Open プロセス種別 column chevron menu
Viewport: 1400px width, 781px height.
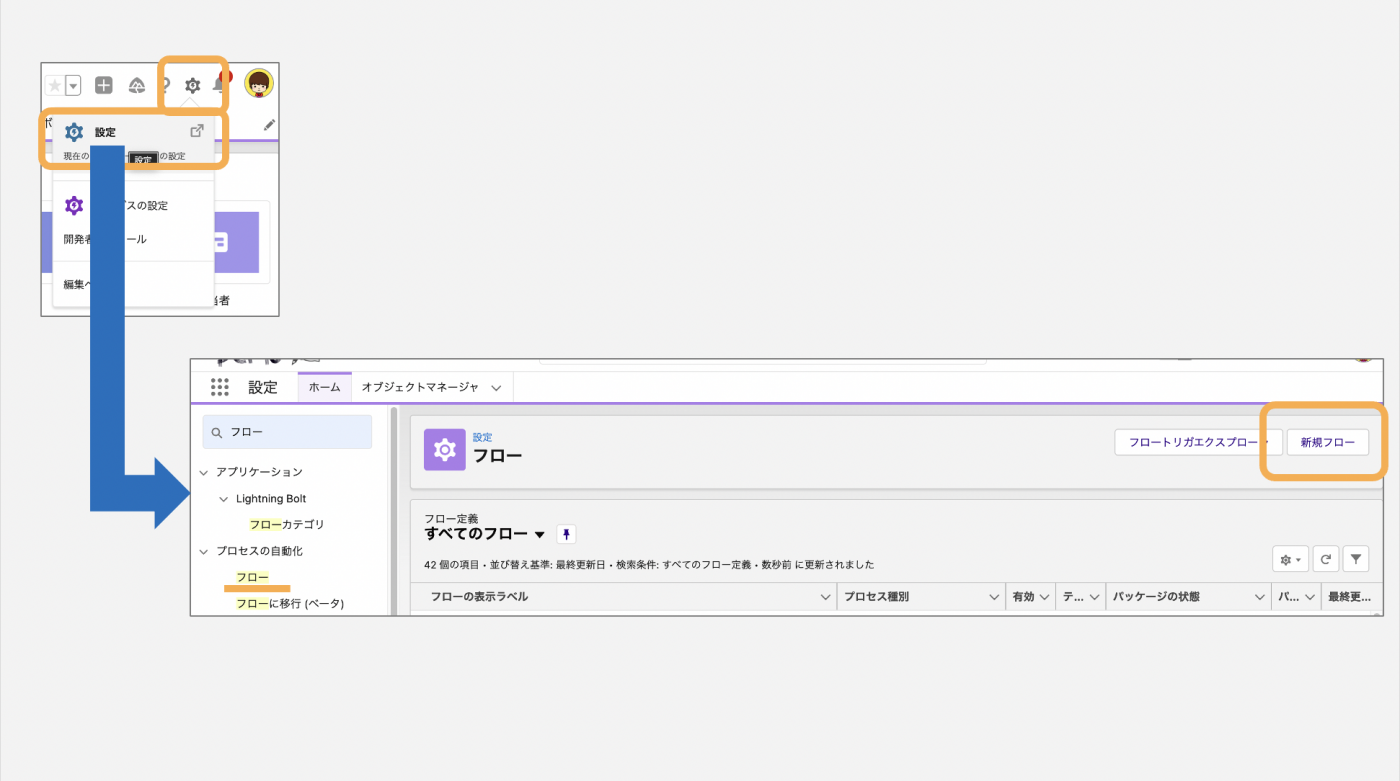pyautogui.click(x=995, y=597)
